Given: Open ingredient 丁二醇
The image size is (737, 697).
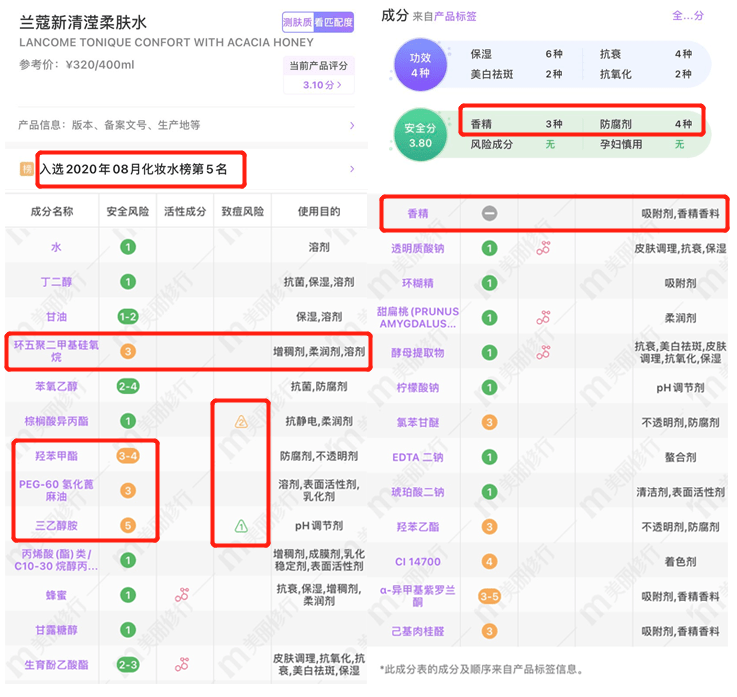Looking at the screenshot, I should 56,282.
